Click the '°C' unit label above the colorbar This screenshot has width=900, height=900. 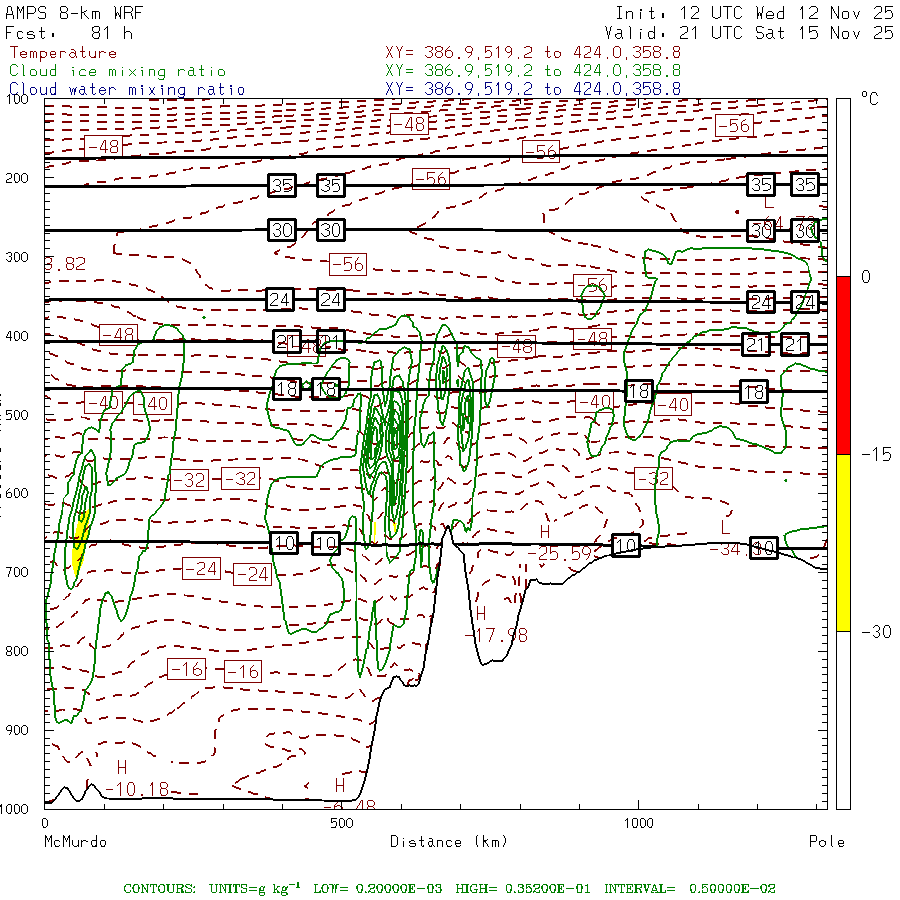tap(870, 98)
